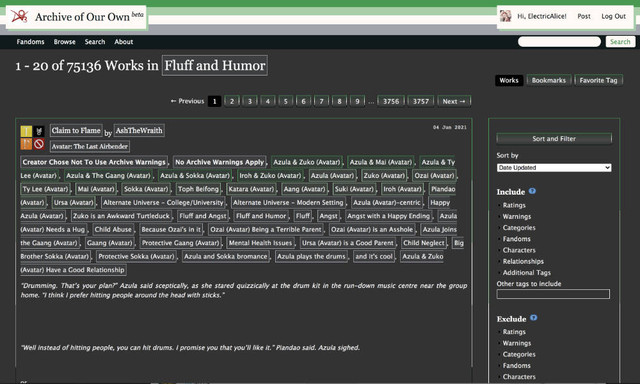This screenshot has width=640, height=384.
Task: Click the Next page arrow link
Action: [x=454, y=101]
